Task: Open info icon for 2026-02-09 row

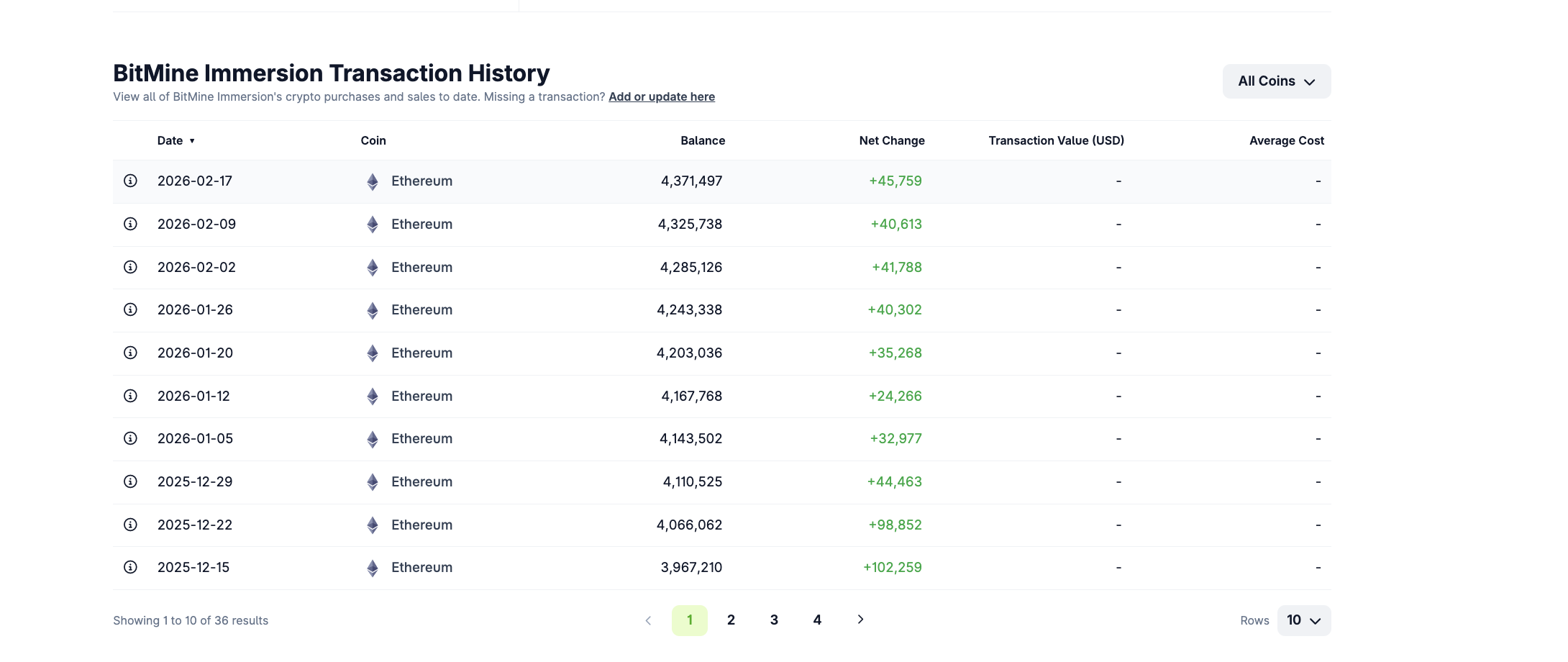Action: (130, 224)
